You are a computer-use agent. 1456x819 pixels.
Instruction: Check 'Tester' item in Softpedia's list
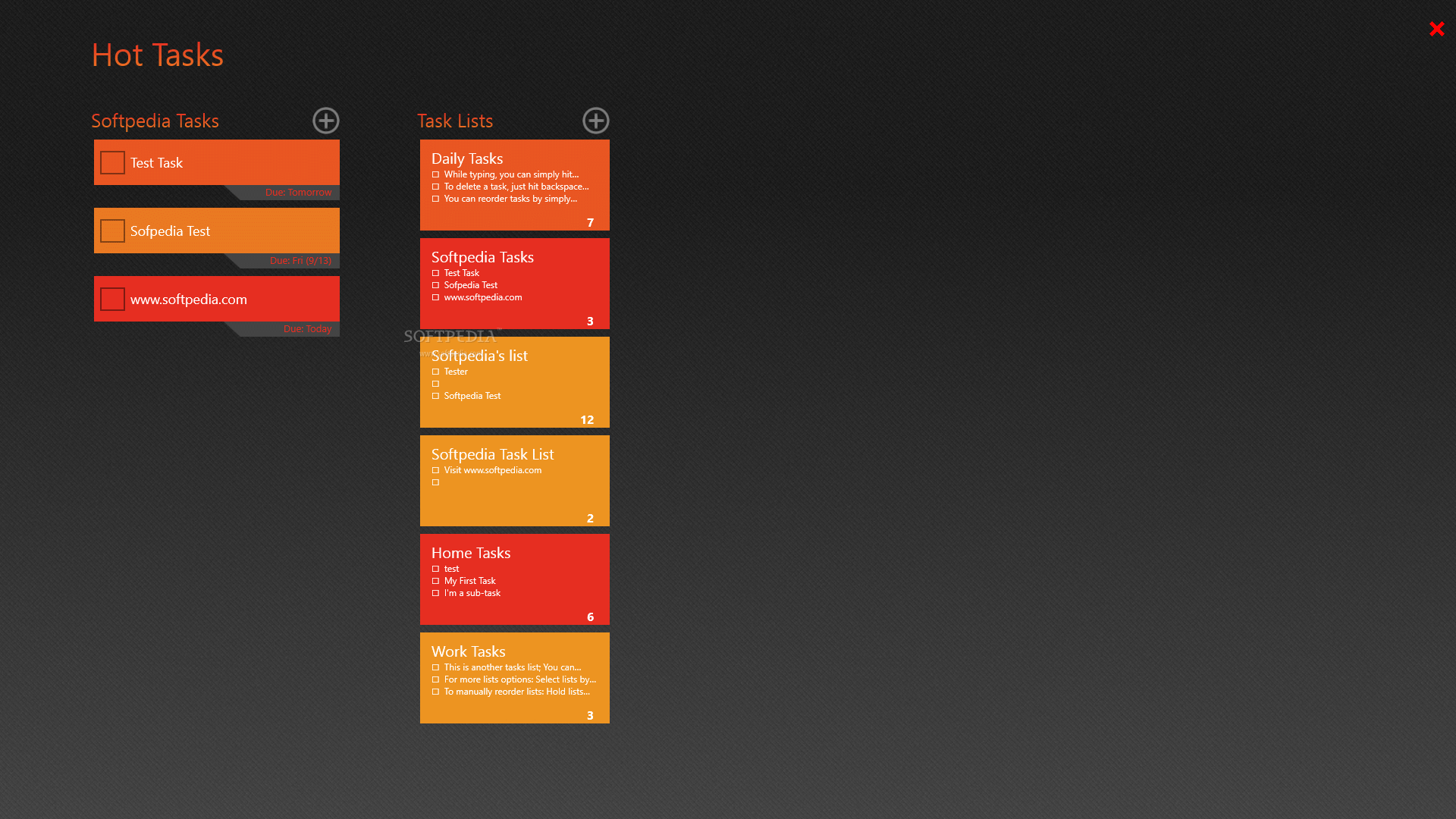coord(436,372)
